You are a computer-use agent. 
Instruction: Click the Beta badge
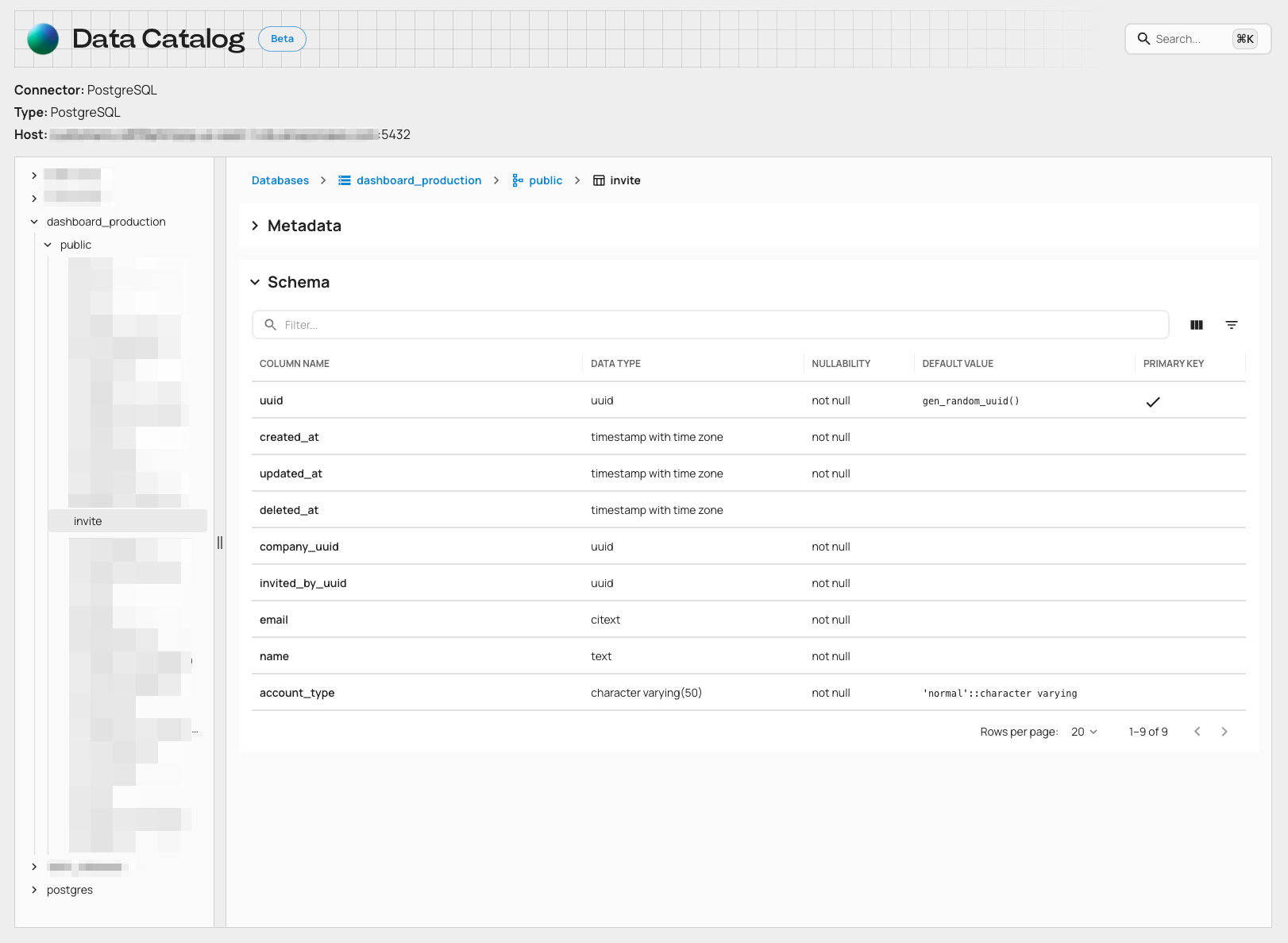pos(282,39)
